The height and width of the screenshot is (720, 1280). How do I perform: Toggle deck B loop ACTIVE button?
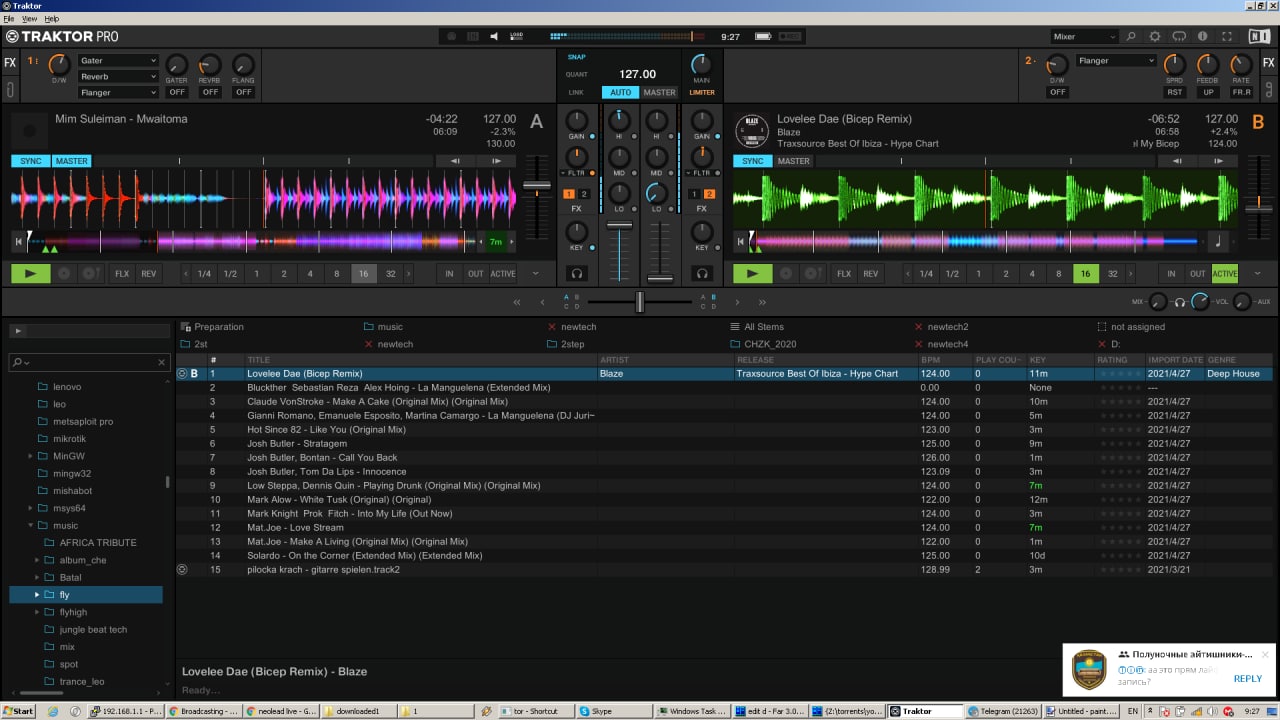[x=1225, y=273]
